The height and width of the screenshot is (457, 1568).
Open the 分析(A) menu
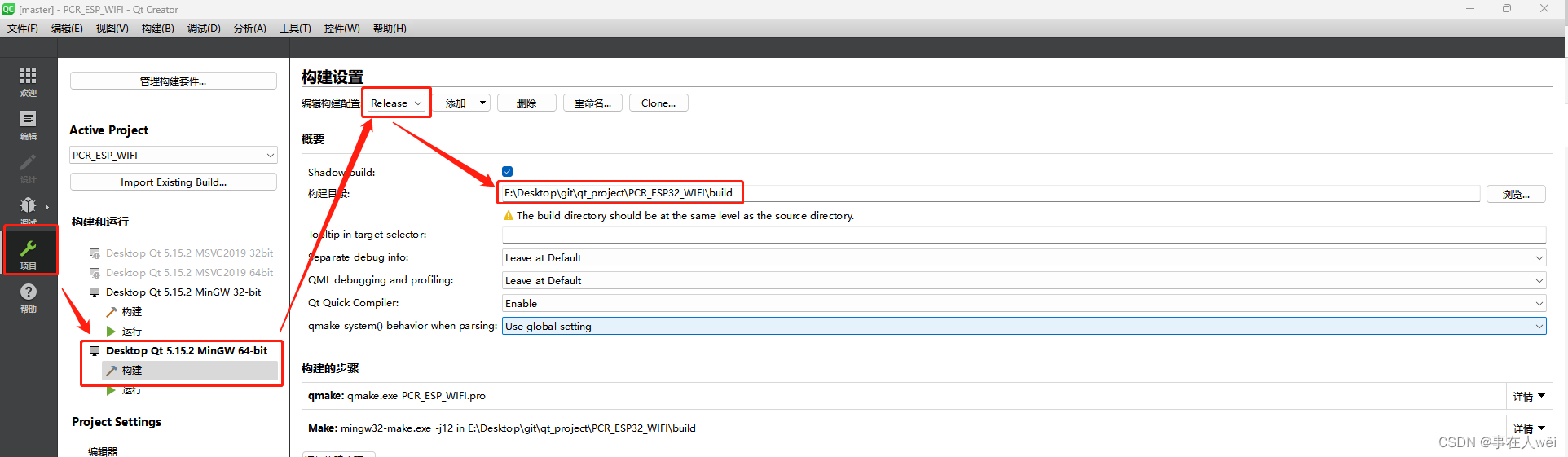pyautogui.click(x=250, y=29)
